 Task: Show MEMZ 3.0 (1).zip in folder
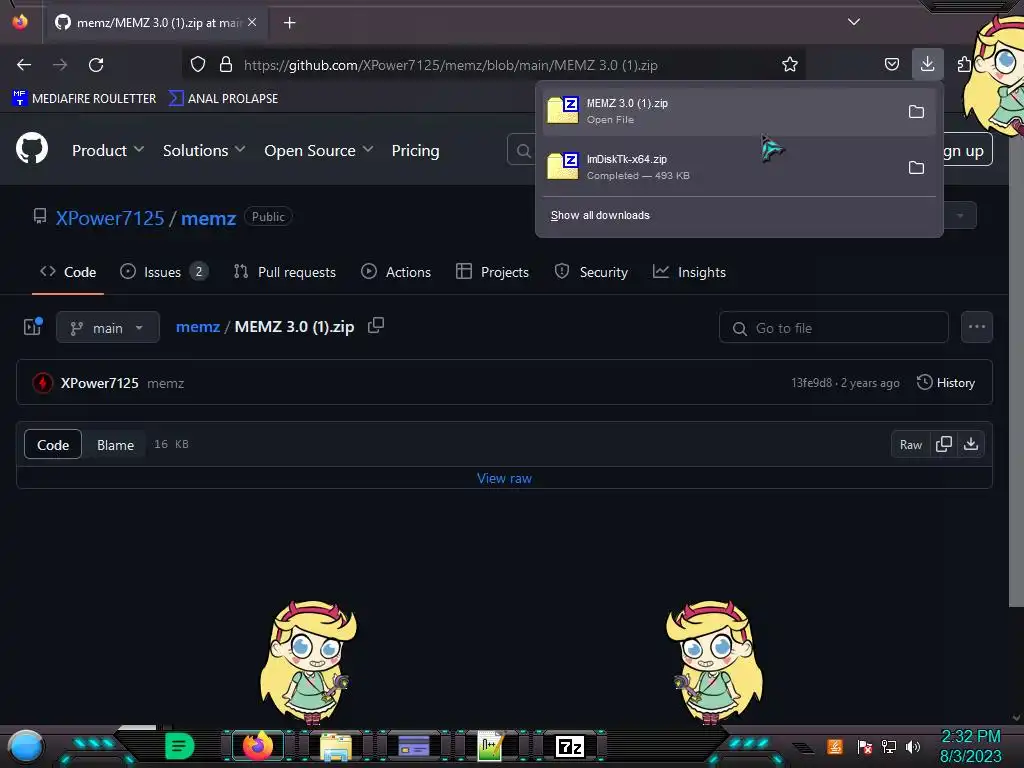pos(916,112)
